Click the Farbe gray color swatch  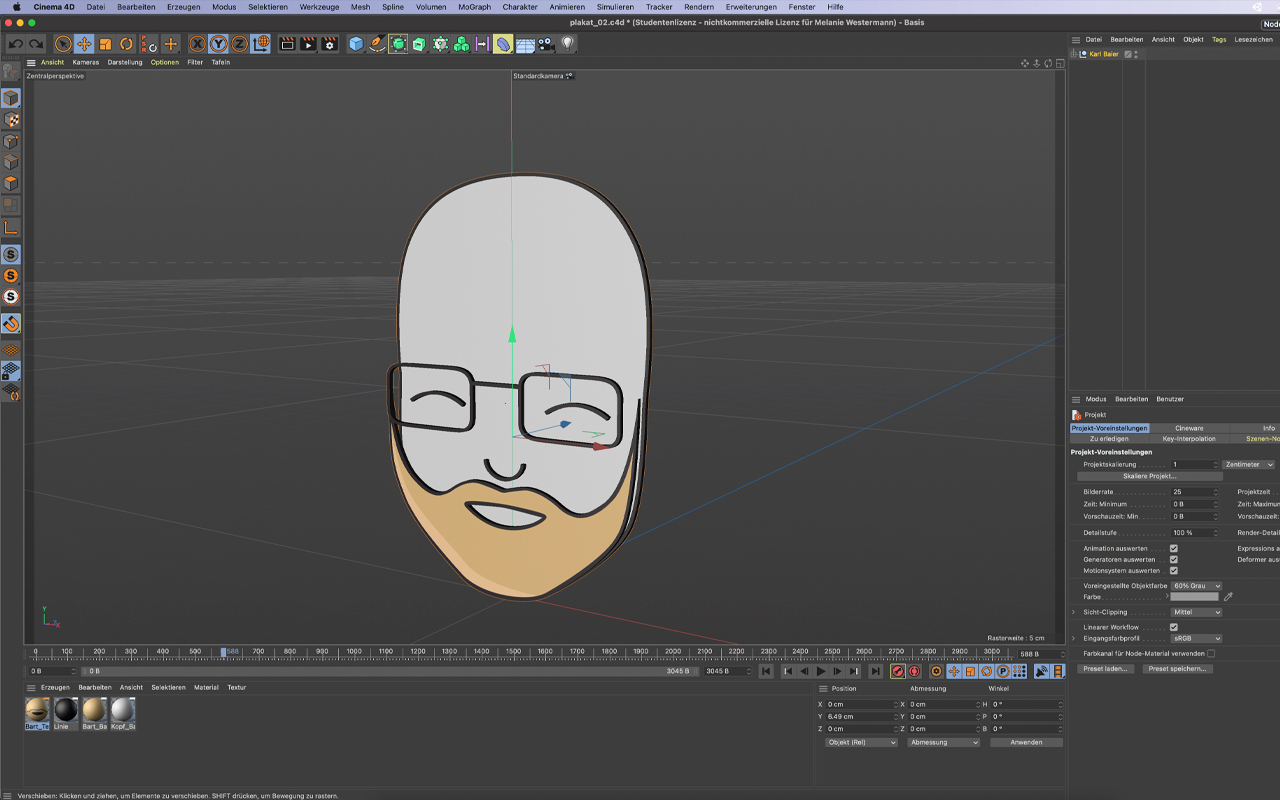tap(1195, 597)
